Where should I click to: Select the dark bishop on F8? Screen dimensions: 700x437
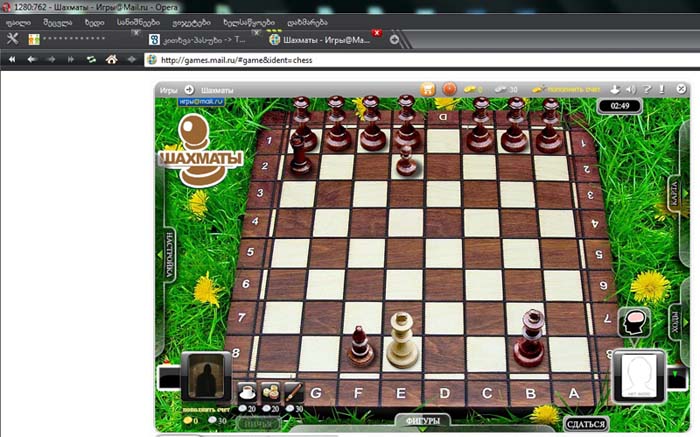(x=360, y=346)
